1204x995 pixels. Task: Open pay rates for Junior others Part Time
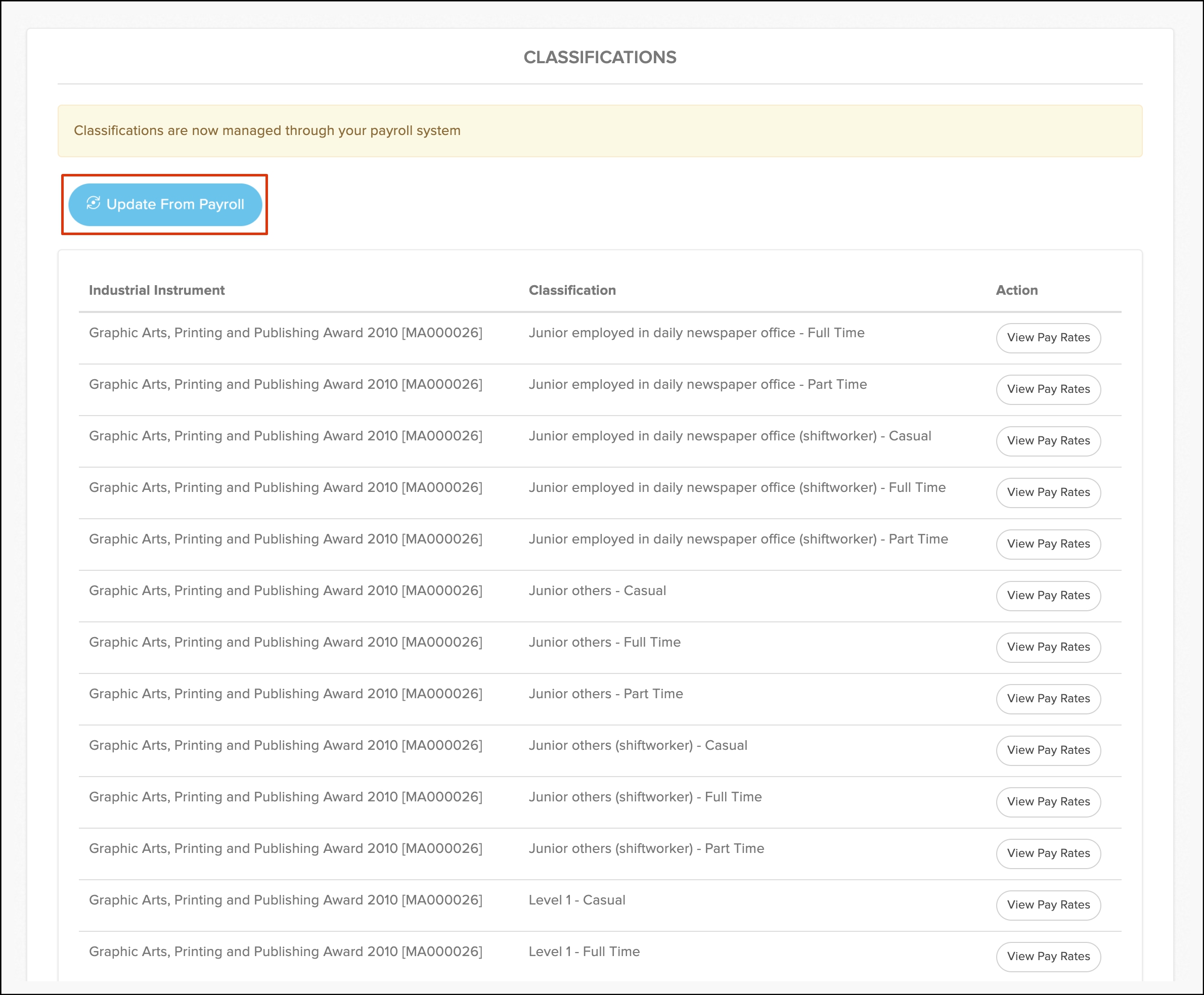(1047, 699)
